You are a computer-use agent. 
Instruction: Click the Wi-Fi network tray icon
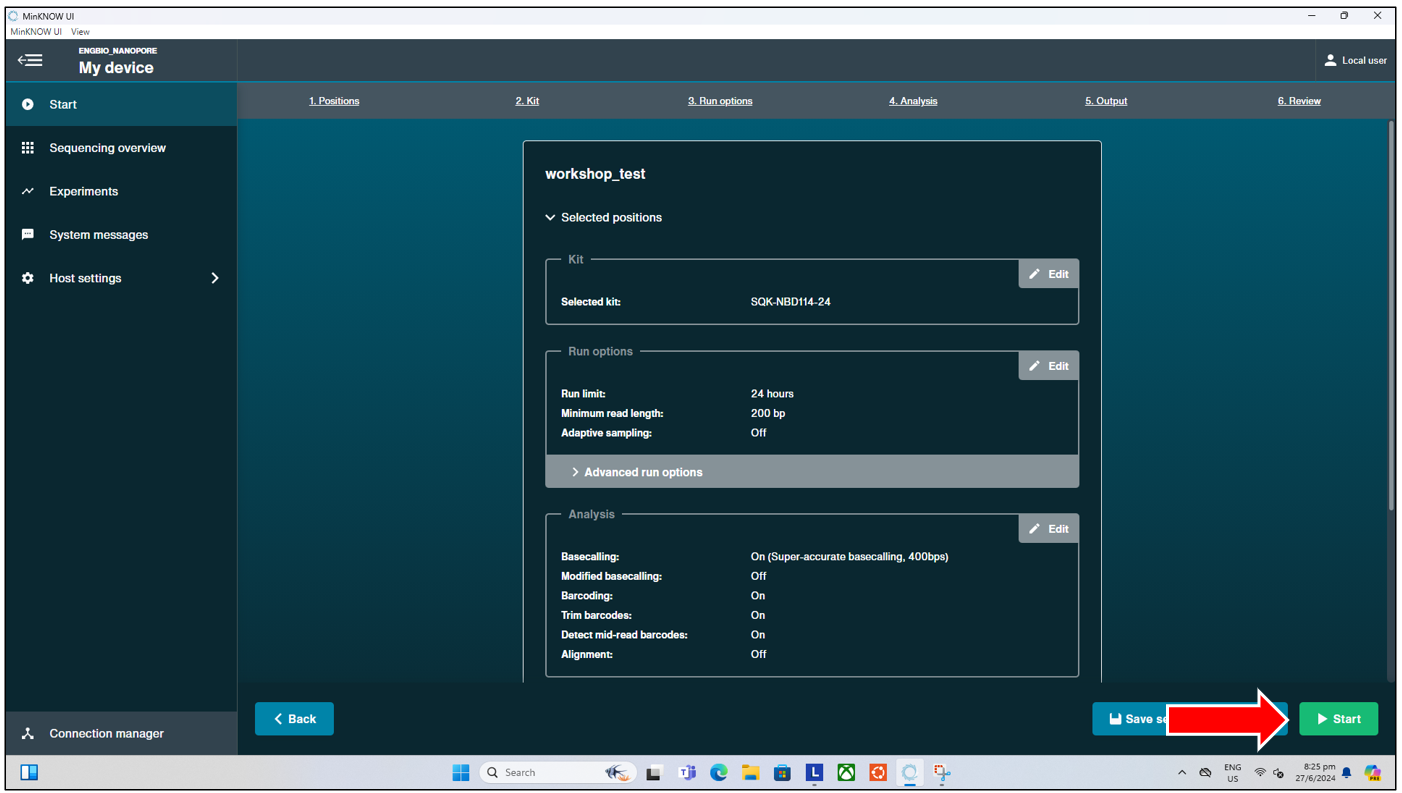coord(1260,773)
